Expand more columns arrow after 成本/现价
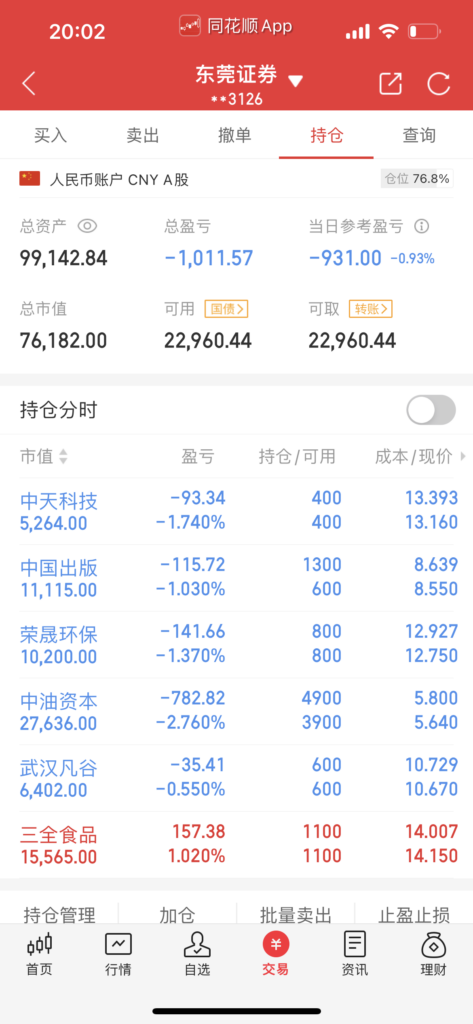 463,456
